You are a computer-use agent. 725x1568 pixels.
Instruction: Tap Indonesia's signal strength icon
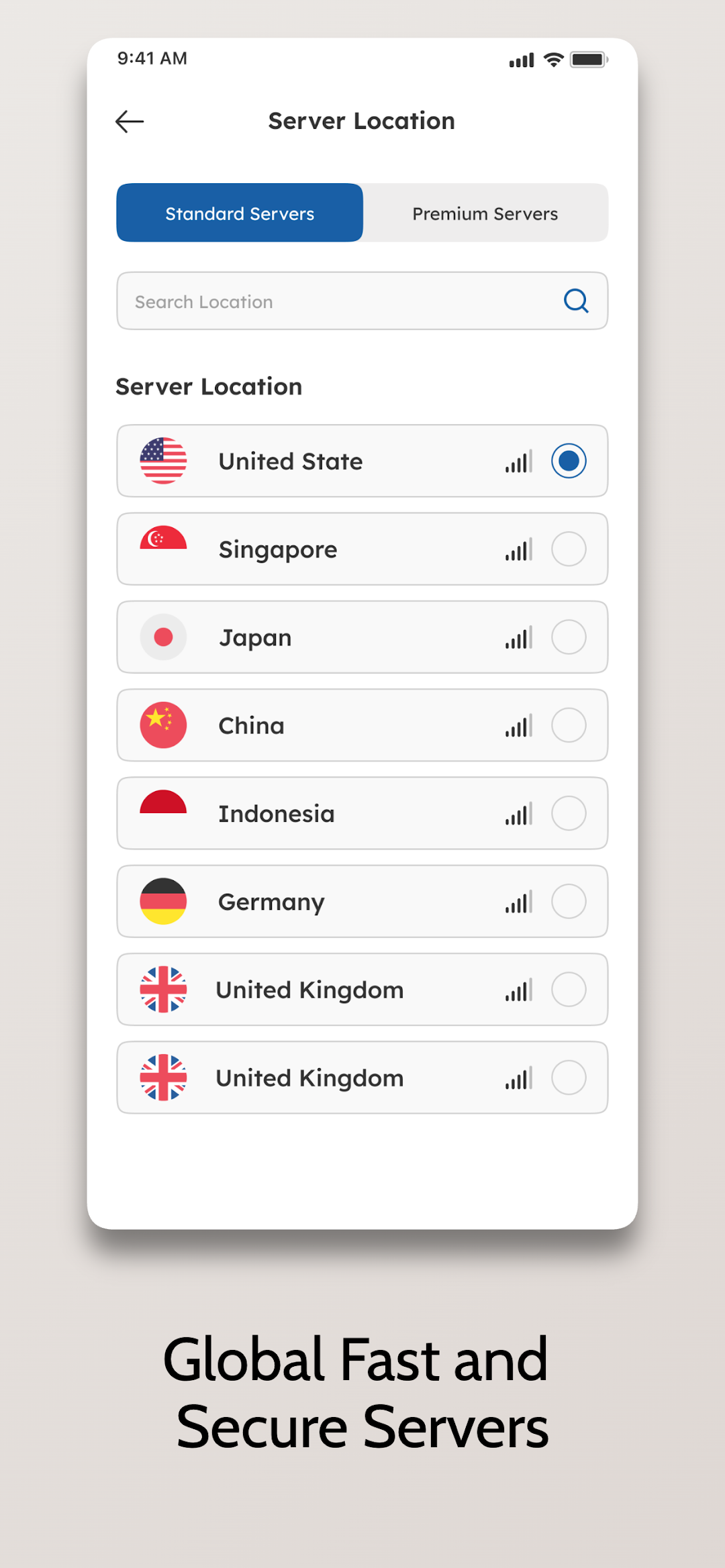pyautogui.click(x=519, y=813)
